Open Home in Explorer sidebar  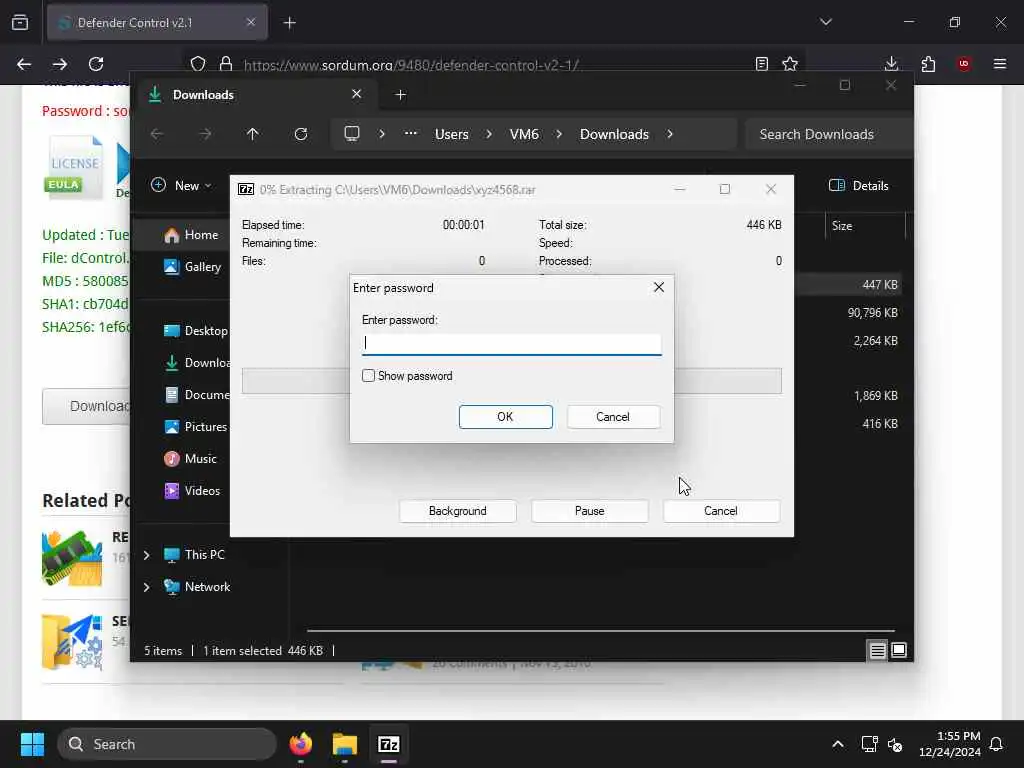191,235
